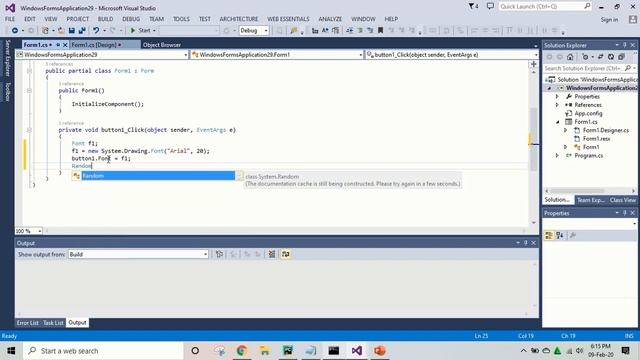Expand the Form1.Designer.cs node
Screen dimensions: 640x360
[565, 130]
